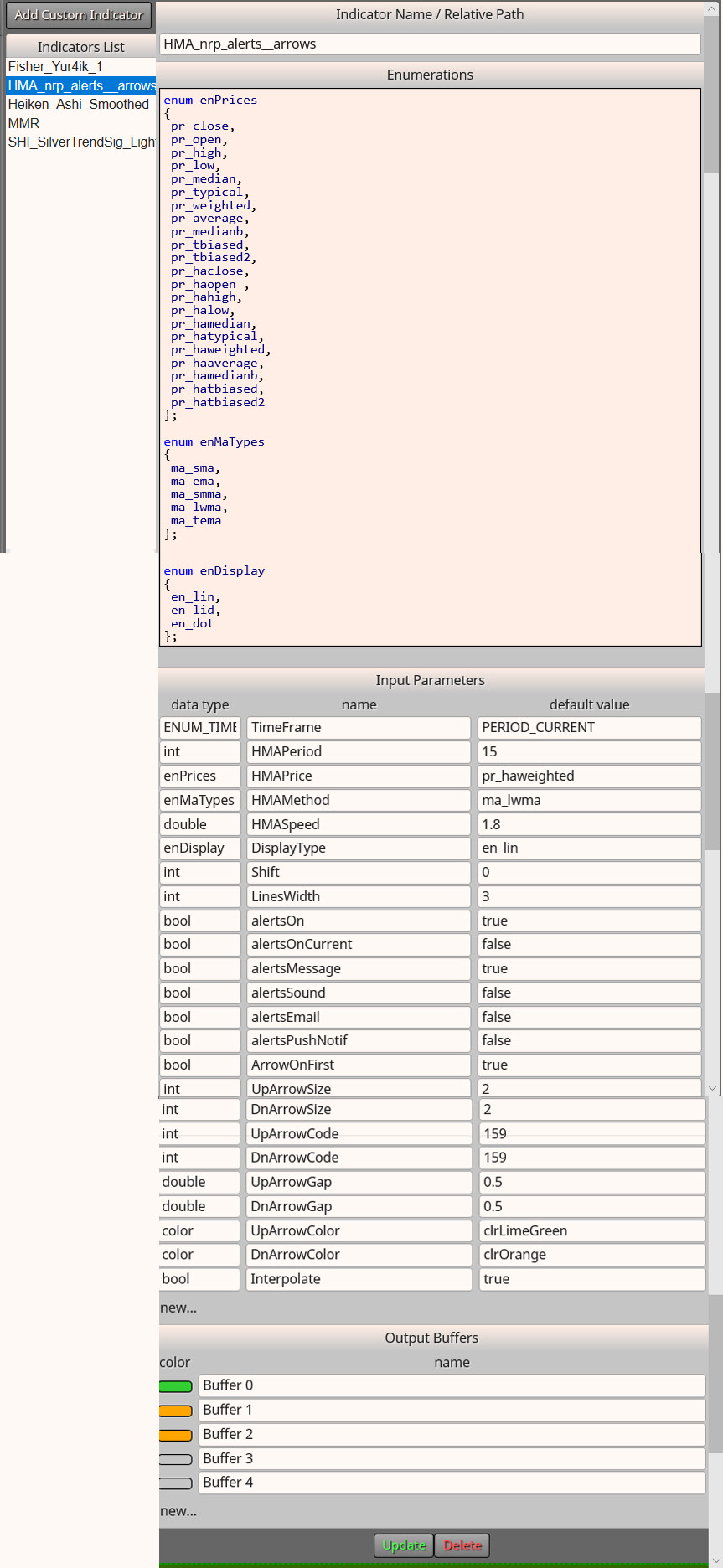Select SHI_SilverTrendSig indicator entry
The width and height of the screenshot is (723, 1568).
point(81,142)
